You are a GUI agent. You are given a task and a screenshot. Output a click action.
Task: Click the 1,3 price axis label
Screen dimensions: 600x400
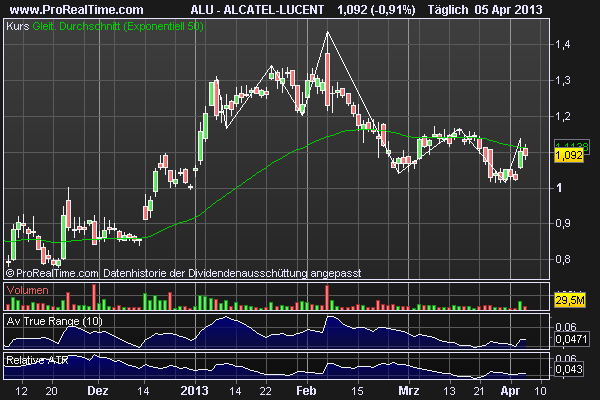(x=562, y=80)
